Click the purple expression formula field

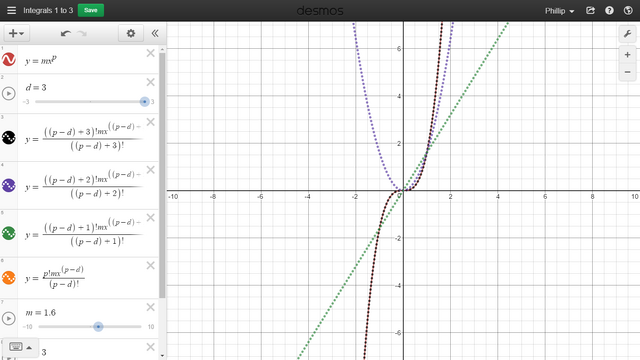pyautogui.click(x=84, y=186)
